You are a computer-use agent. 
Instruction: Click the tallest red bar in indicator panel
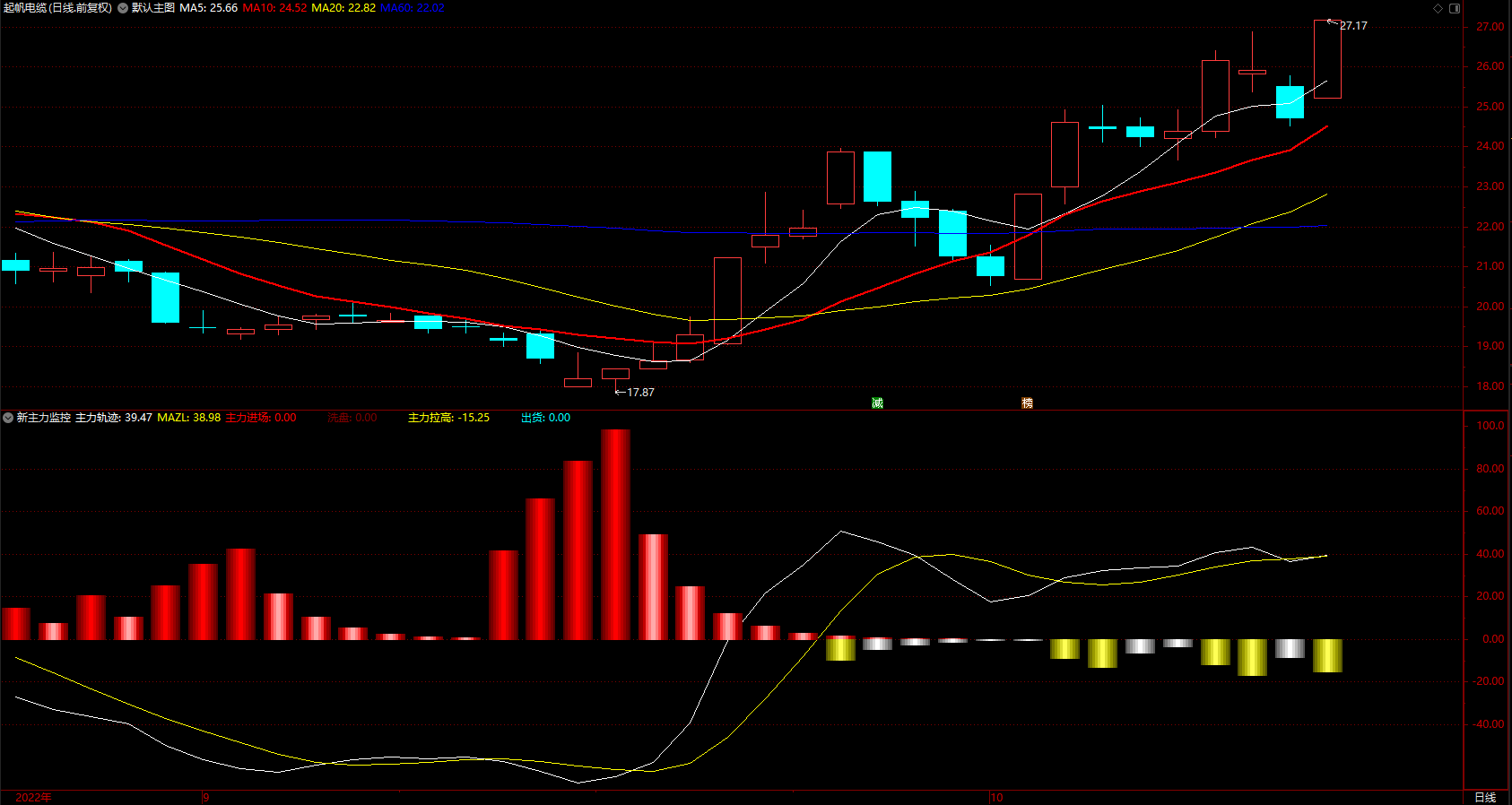(x=615, y=534)
